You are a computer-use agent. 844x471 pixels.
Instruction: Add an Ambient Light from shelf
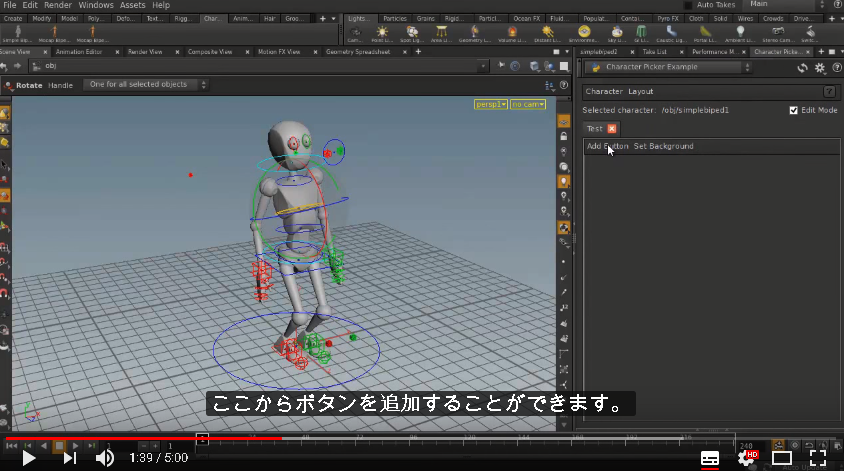[740, 34]
